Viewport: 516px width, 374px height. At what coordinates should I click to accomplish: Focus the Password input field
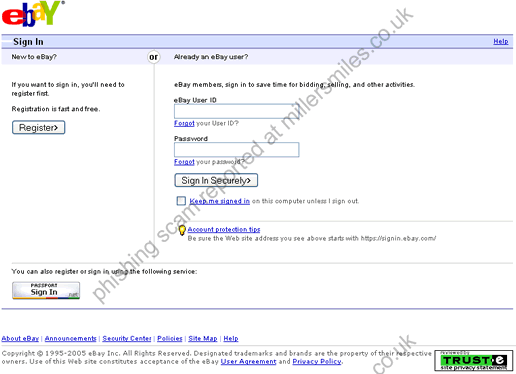pyautogui.click(x=237, y=150)
